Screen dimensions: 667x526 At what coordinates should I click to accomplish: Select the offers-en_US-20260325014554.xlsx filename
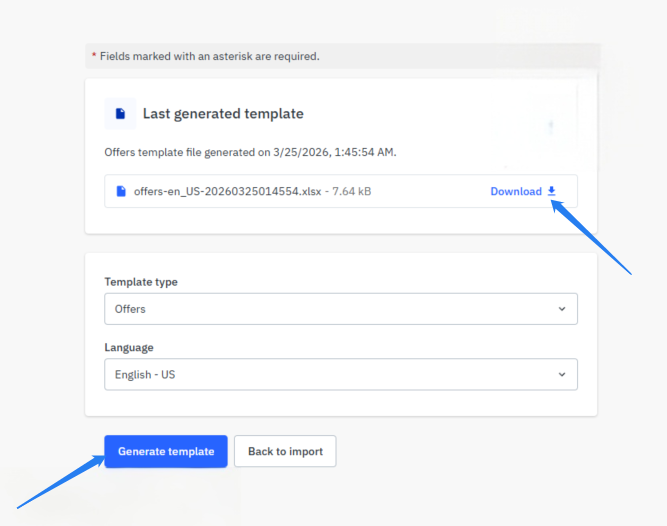click(226, 191)
